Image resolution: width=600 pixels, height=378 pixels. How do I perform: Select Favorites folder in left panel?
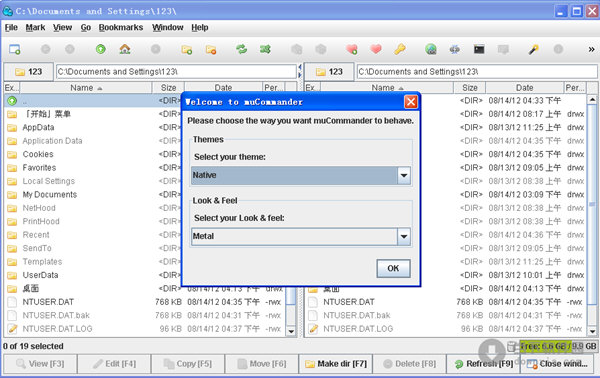(x=92, y=168)
